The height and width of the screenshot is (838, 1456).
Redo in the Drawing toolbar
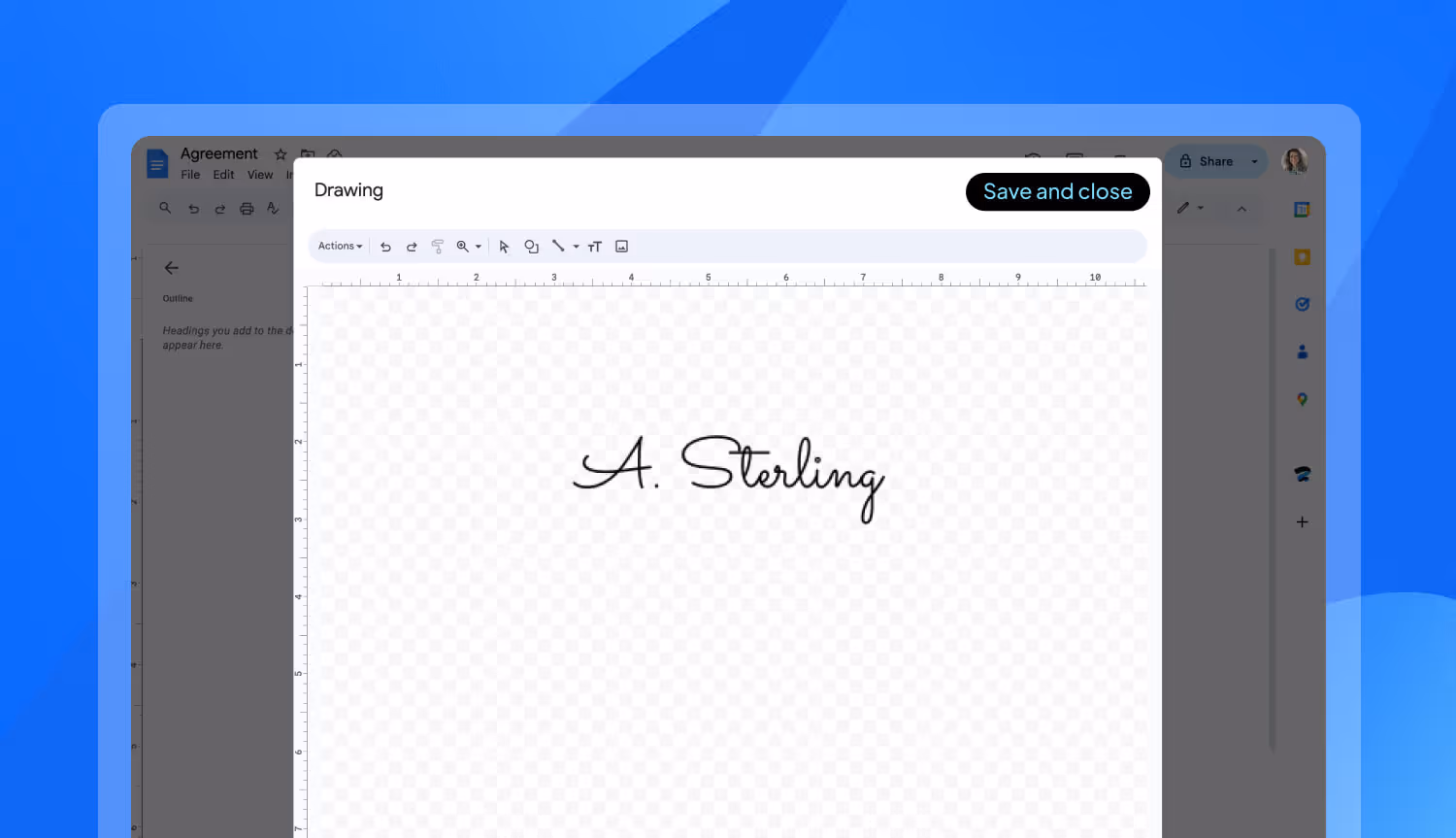point(412,247)
